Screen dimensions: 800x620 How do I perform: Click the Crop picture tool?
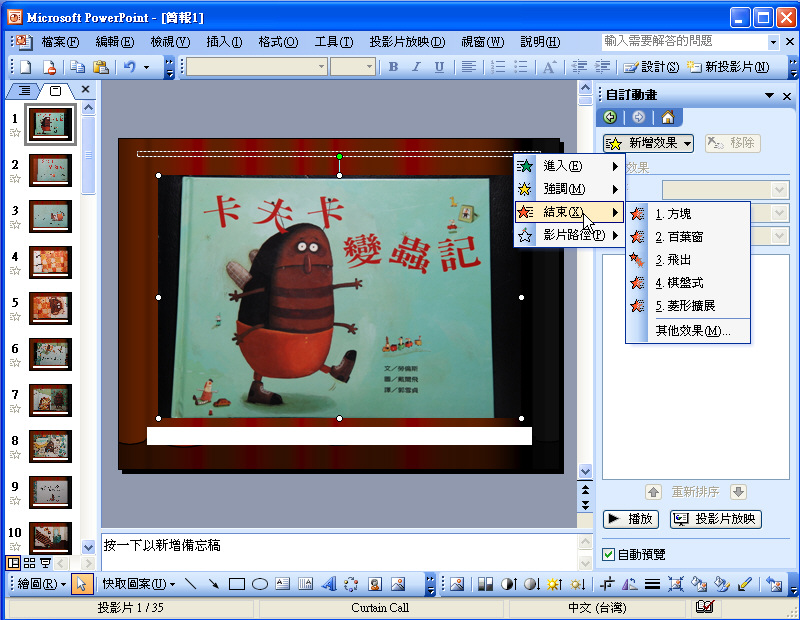pyautogui.click(x=607, y=583)
